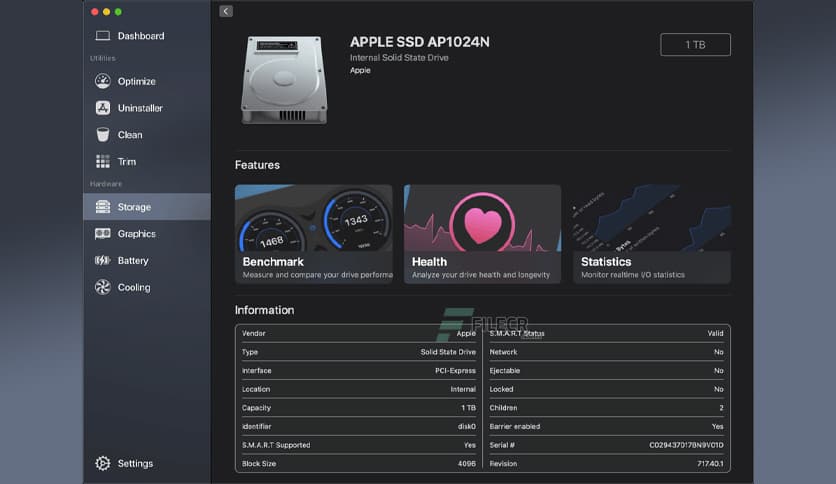836x484 pixels.
Task: Click the PCI-Express interface value
Action: coord(455,370)
